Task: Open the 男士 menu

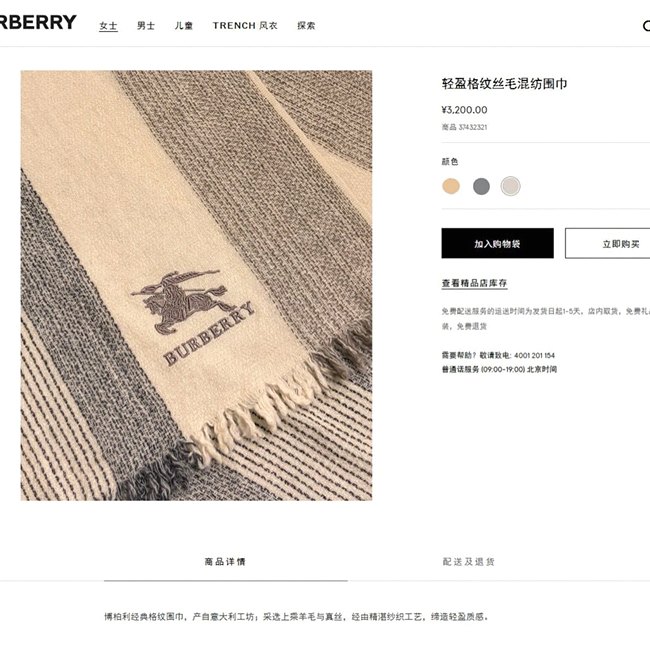Action: [146, 26]
